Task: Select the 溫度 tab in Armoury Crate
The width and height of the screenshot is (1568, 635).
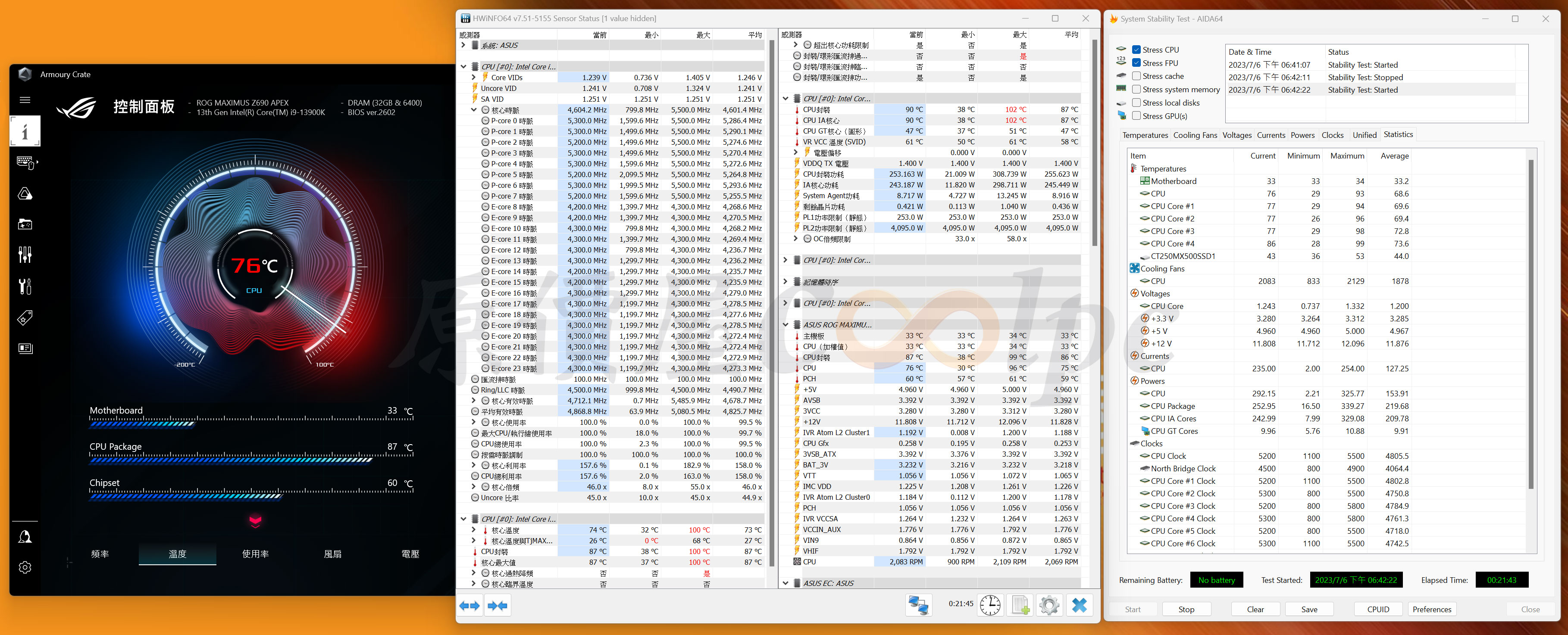Action: click(x=177, y=554)
